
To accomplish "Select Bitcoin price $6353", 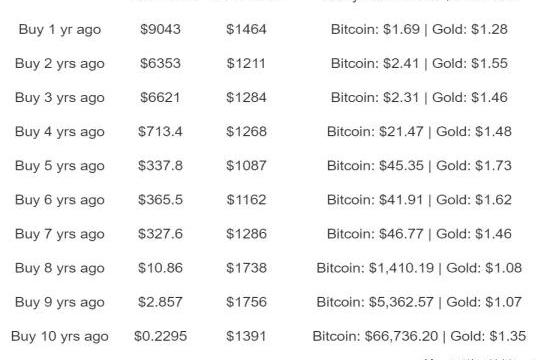I will [x=160, y=64].
